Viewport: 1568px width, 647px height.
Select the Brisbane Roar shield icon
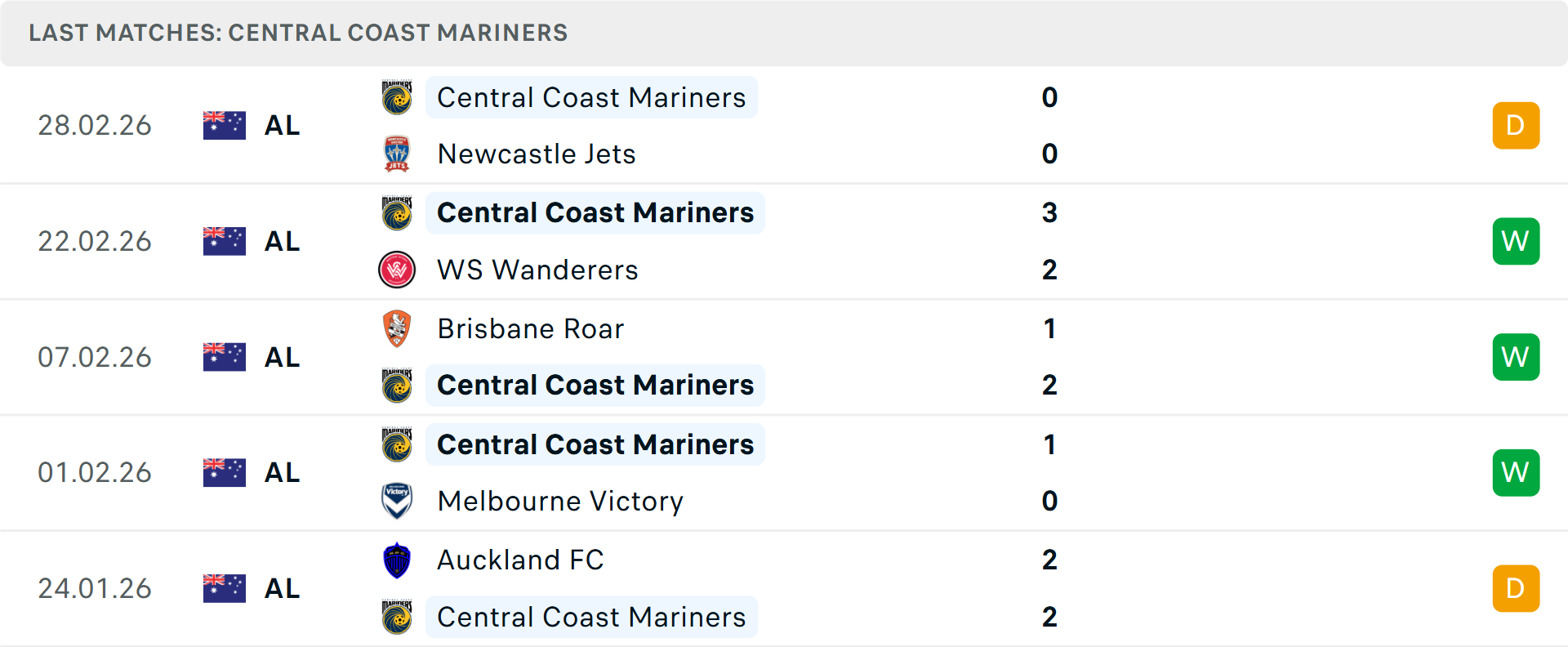coord(396,328)
